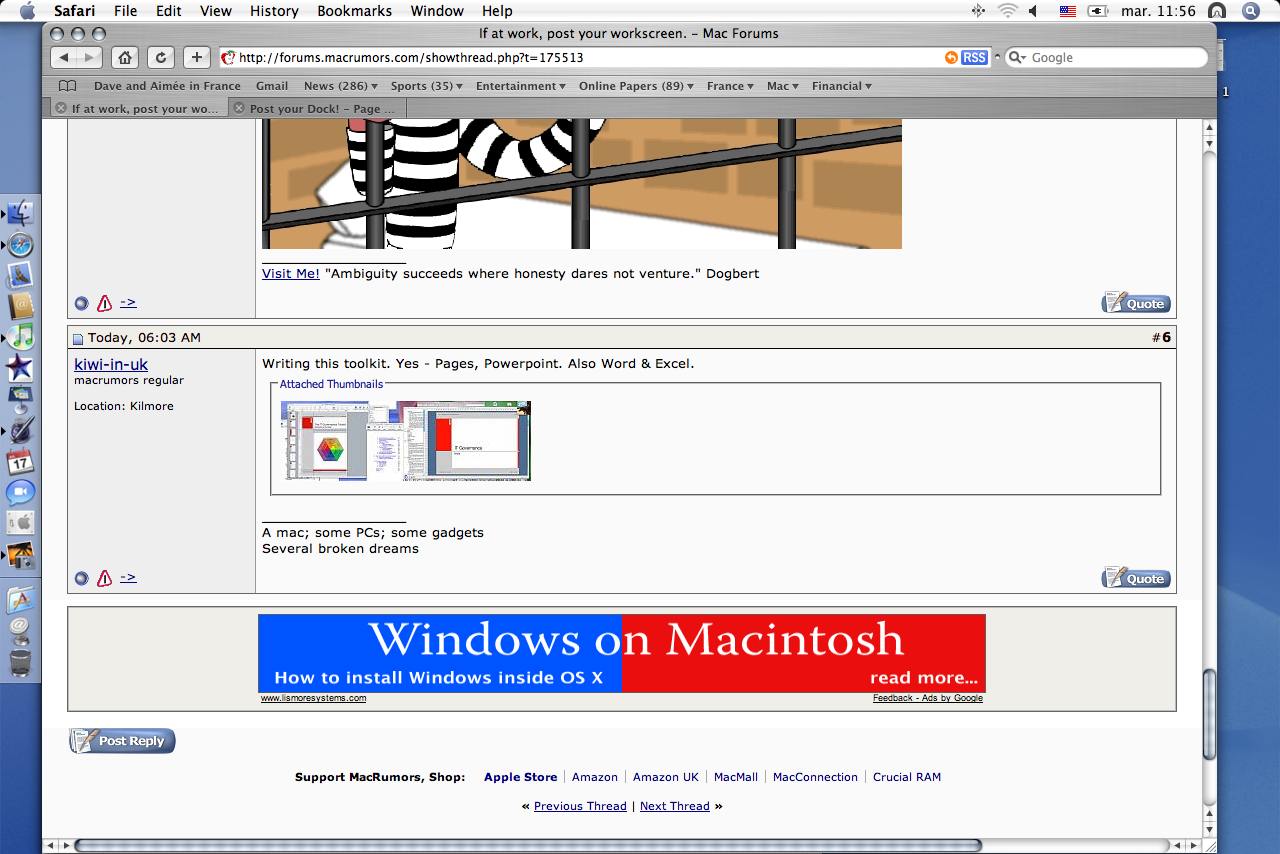Open Finder from the Dock
Viewport: 1280px width, 854px height.
pos(21,213)
